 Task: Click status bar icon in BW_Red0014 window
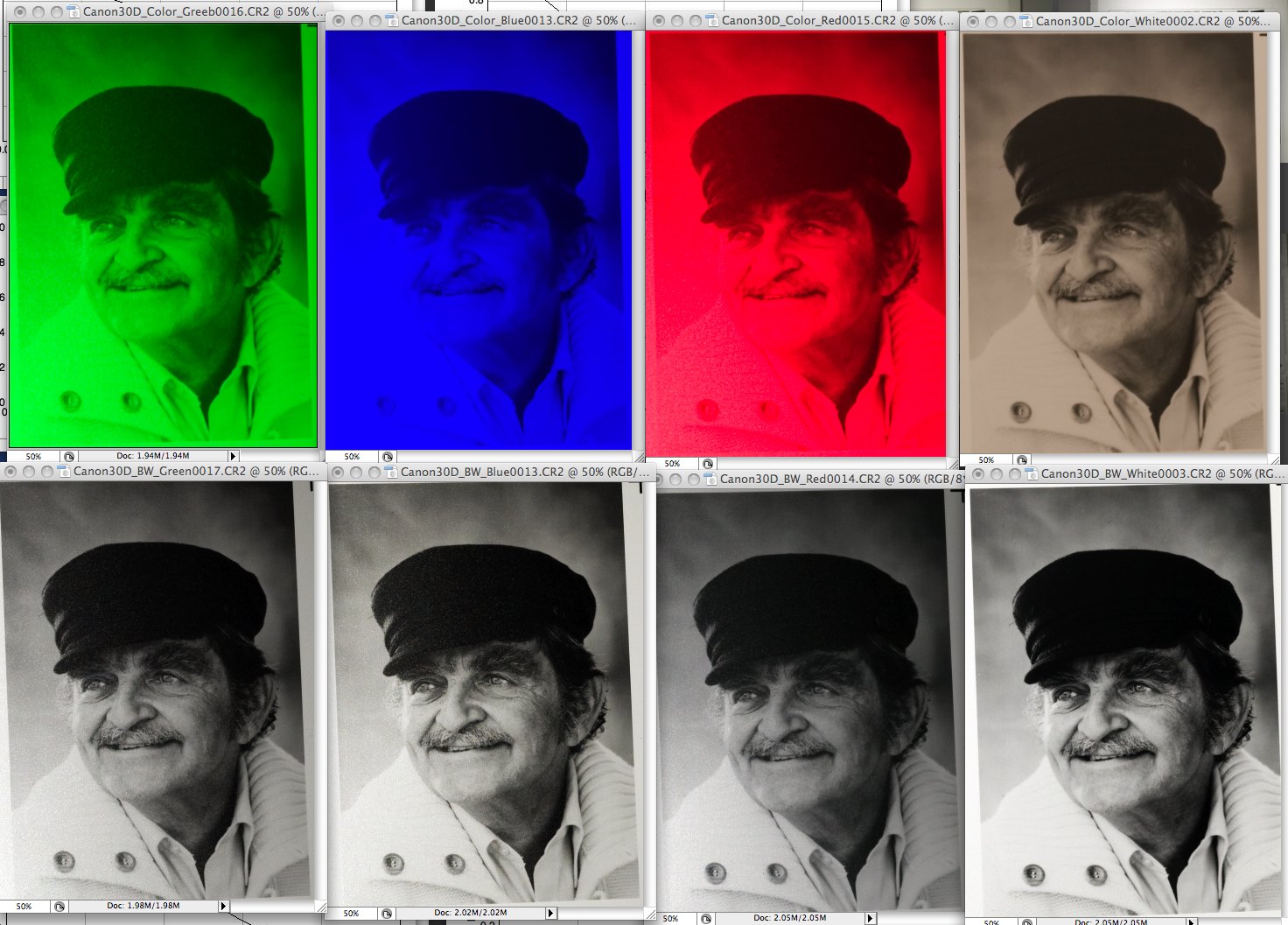[x=706, y=919]
